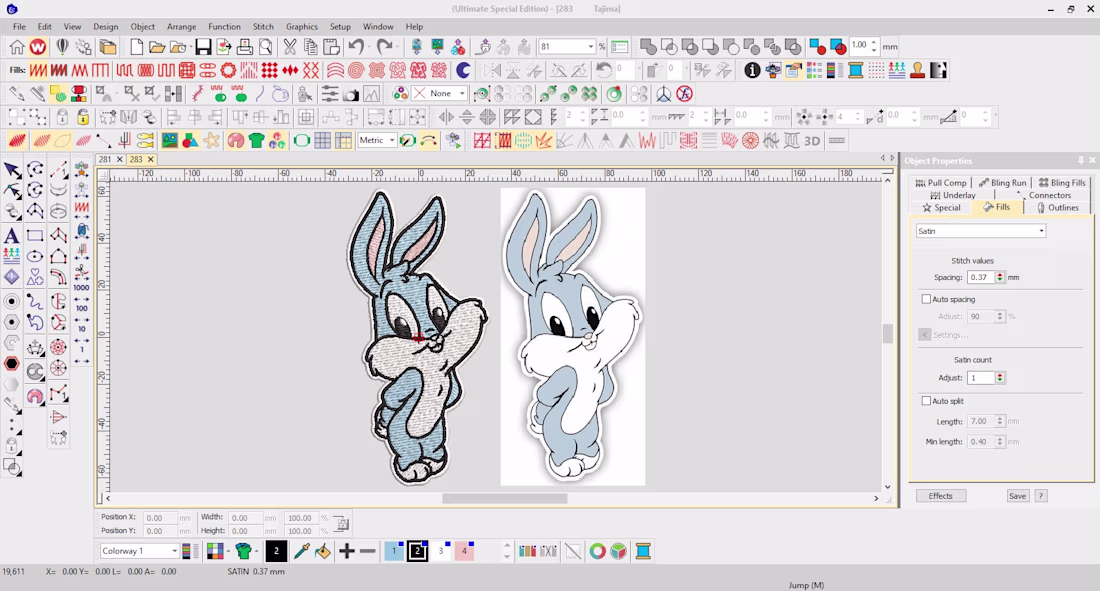Enable the Auto split checkbox
Image resolution: width=1100 pixels, height=591 pixels.
926,401
